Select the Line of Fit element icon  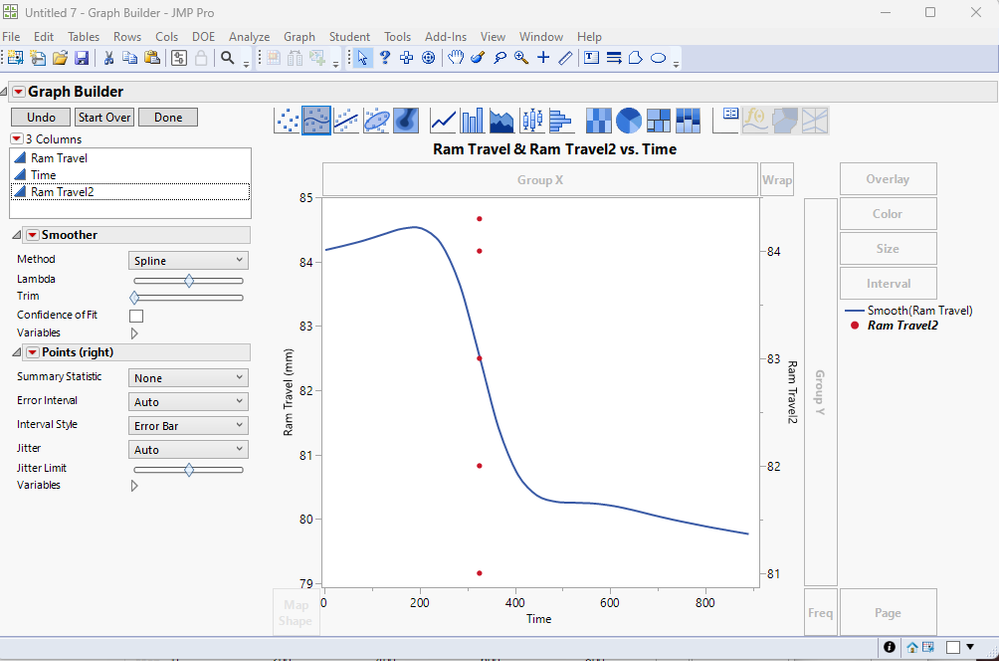(x=346, y=120)
